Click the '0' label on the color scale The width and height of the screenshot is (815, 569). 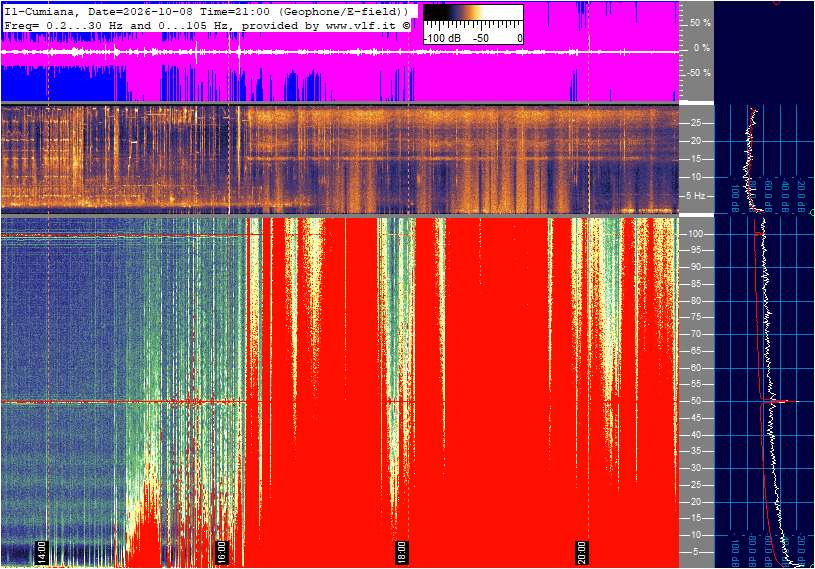[519, 38]
